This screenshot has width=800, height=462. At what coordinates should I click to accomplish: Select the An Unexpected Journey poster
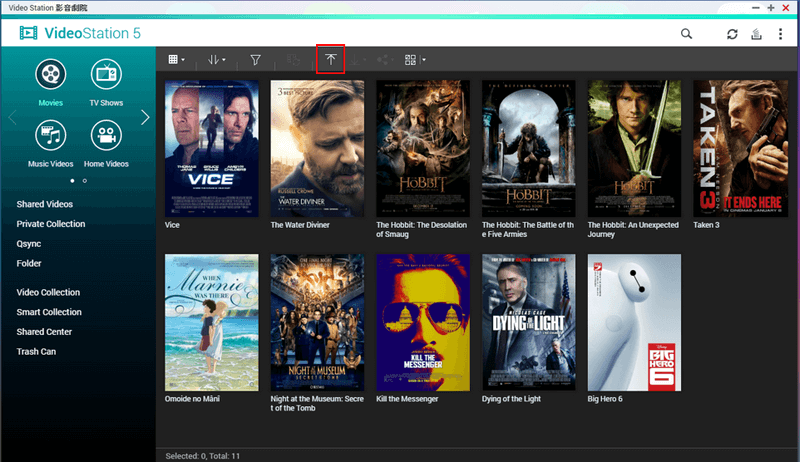(634, 148)
